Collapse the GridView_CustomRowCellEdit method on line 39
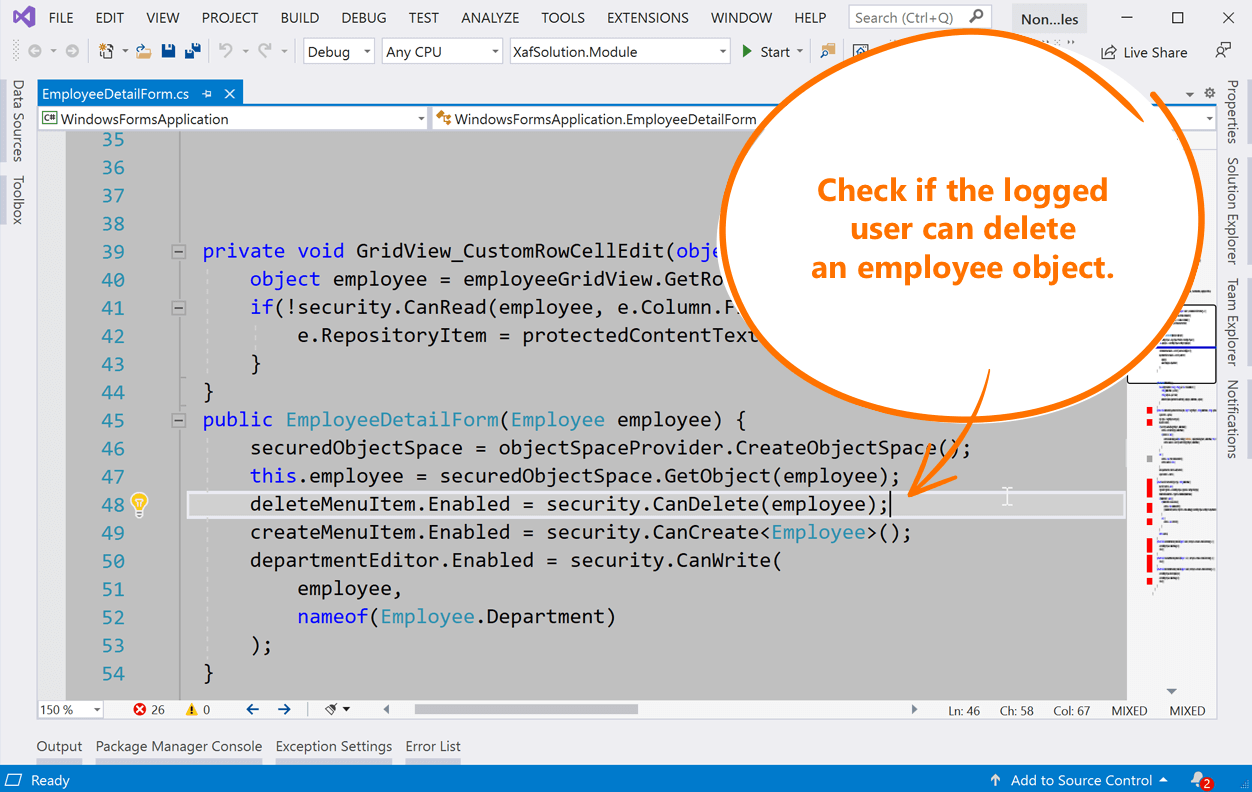 coord(180,251)
